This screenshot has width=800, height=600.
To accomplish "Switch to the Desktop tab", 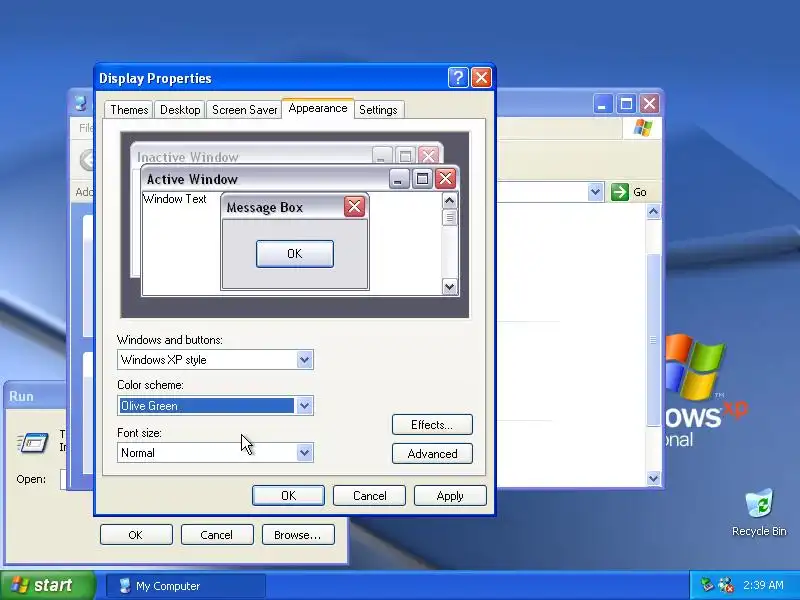I will click(180, 110).
